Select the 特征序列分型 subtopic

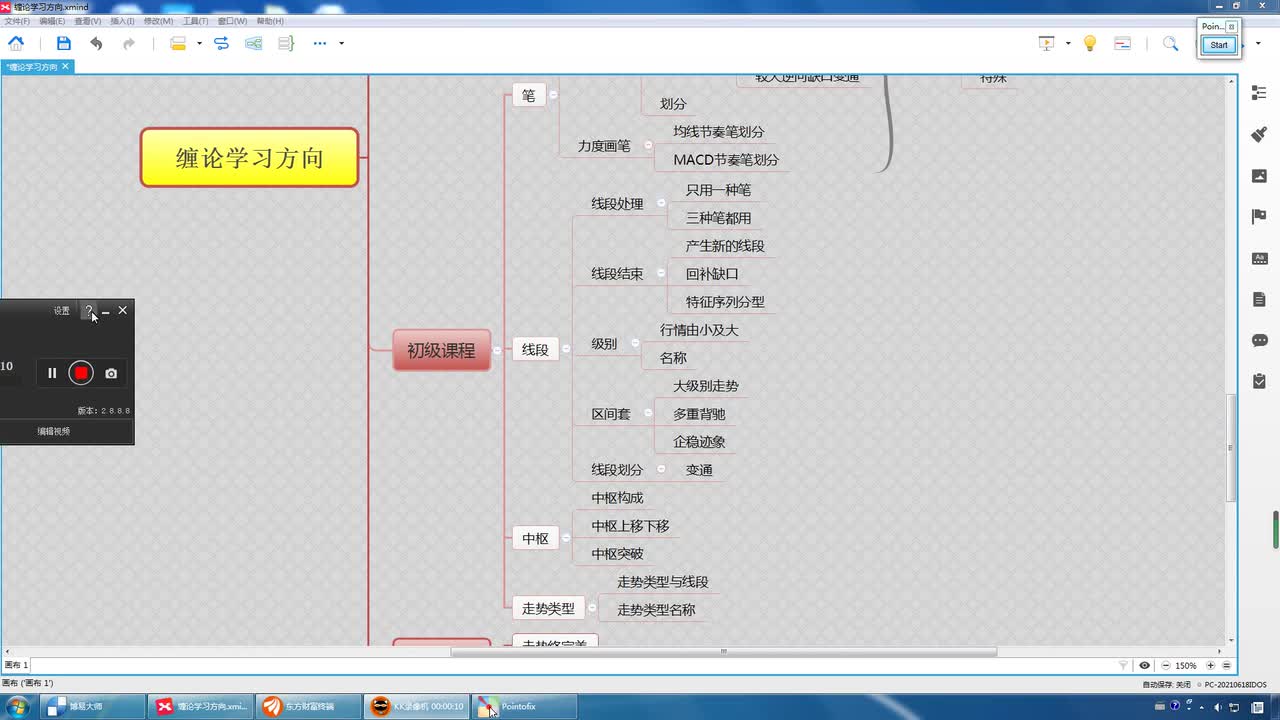[x=725, y=302]
